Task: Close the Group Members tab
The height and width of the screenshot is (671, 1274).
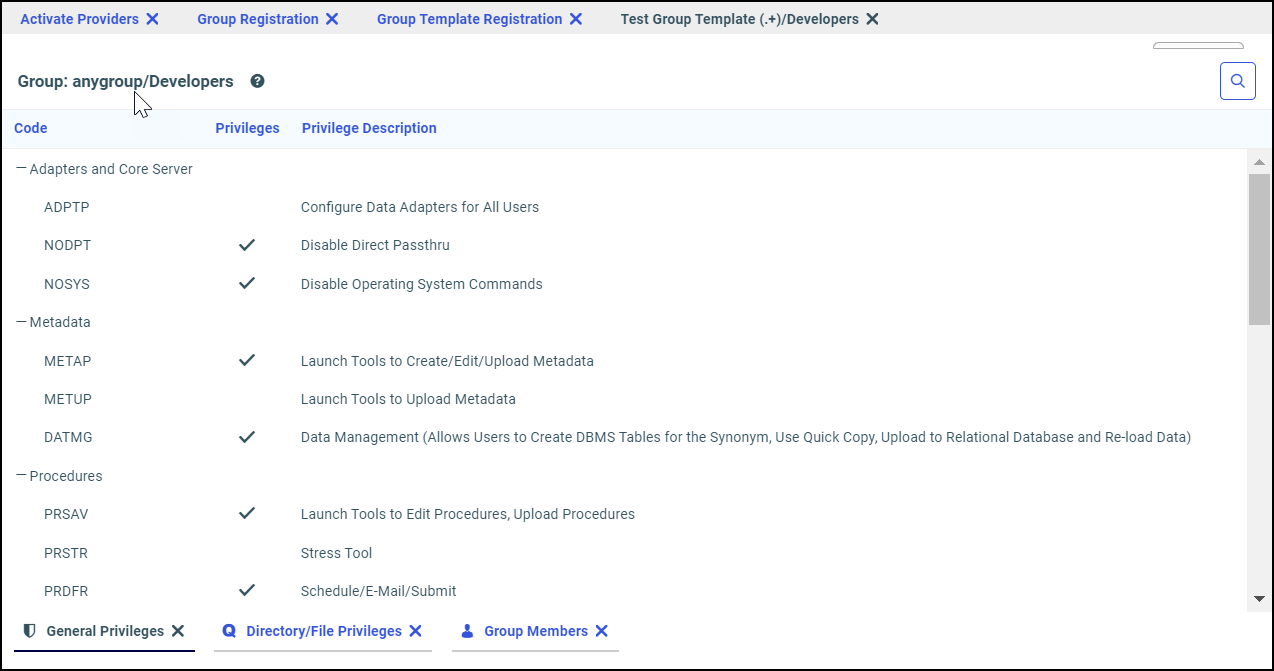Action: coord(601,630)
